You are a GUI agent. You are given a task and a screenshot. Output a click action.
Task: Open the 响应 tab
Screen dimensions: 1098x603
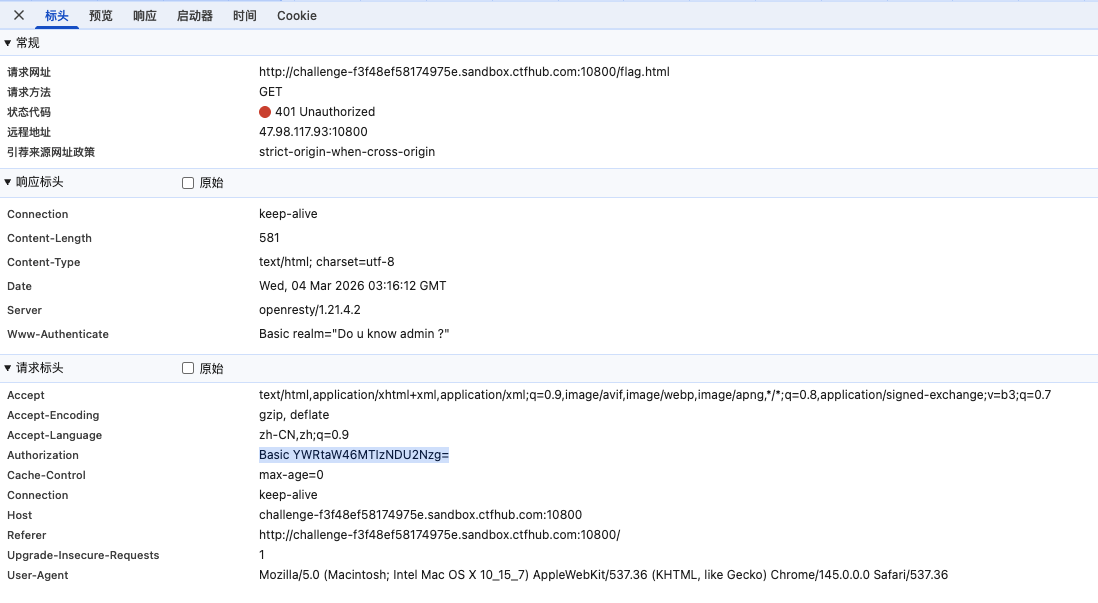145,16
